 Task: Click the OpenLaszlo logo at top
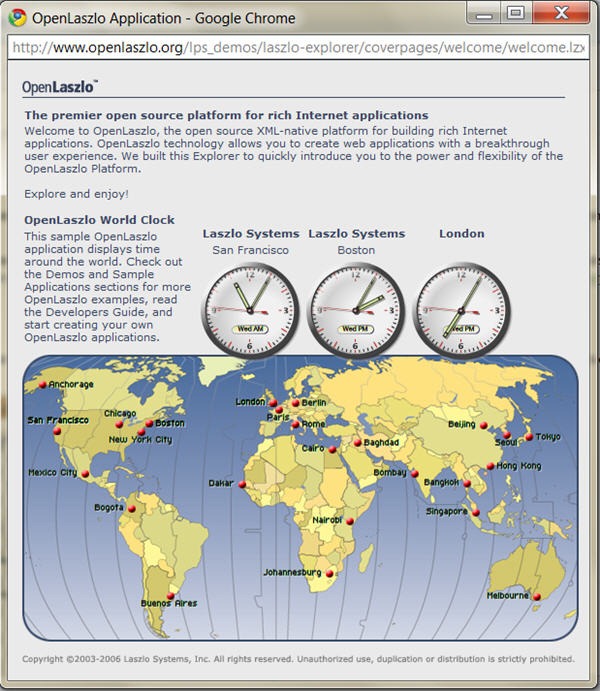click(x=60, y=87)
